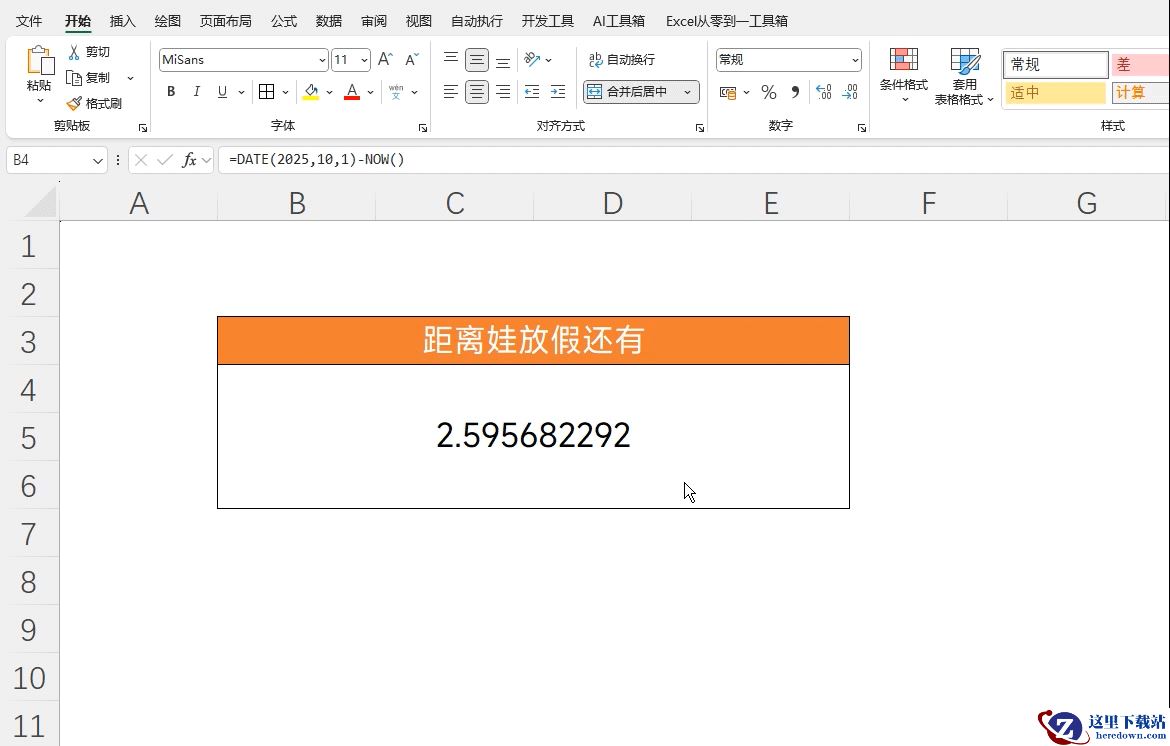1170x746 pixels.
Task: Apply percent style with the % icon
Action: pyautogui.click(x=768, y=92)
